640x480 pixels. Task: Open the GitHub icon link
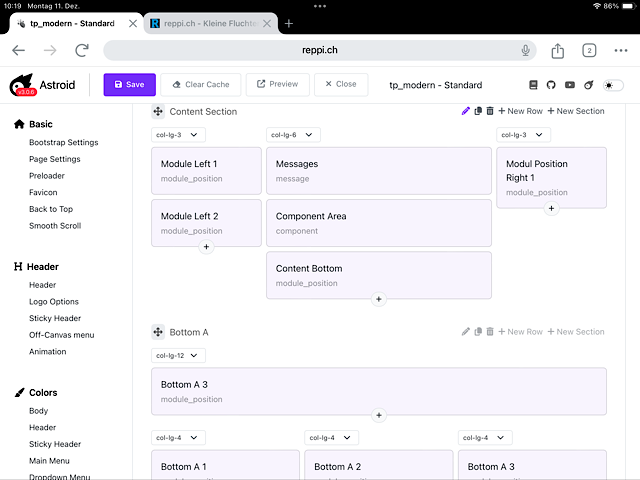(551, 85)
